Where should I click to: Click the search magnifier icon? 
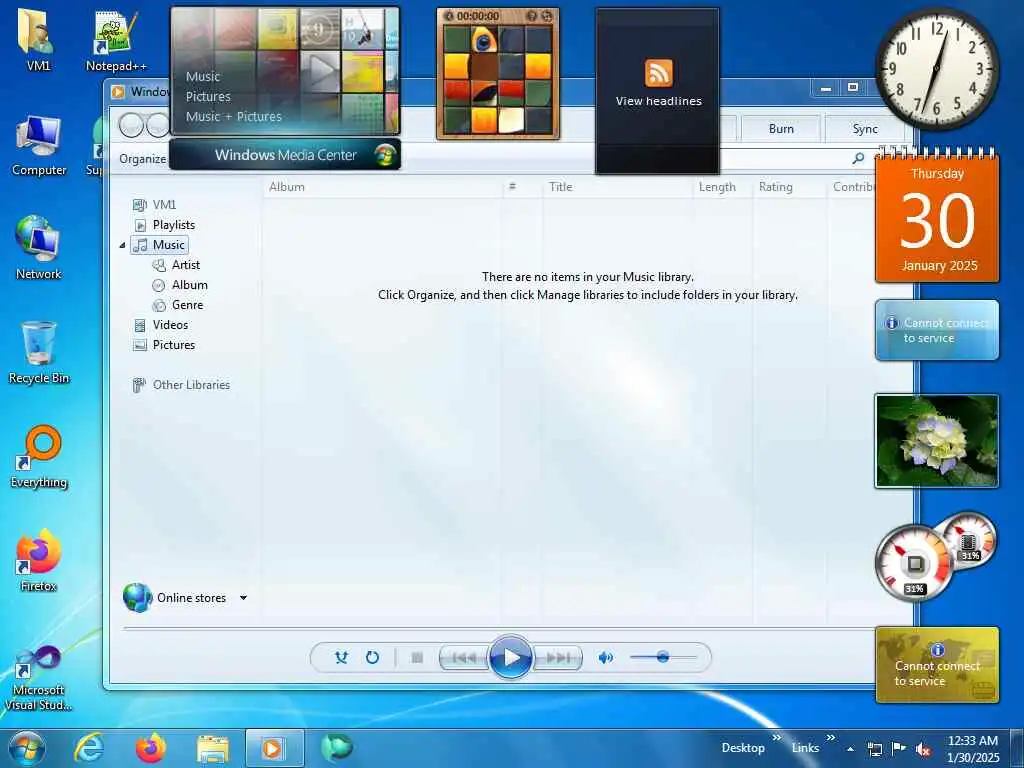coord(858,158)
